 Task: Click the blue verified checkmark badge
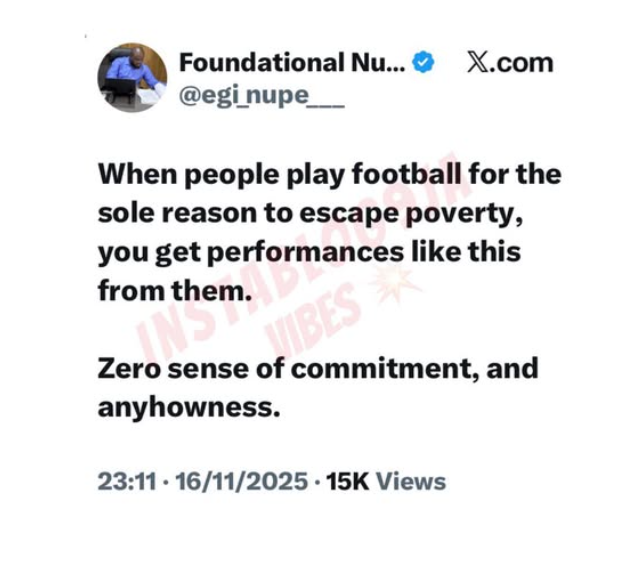(x=424, y=62)
